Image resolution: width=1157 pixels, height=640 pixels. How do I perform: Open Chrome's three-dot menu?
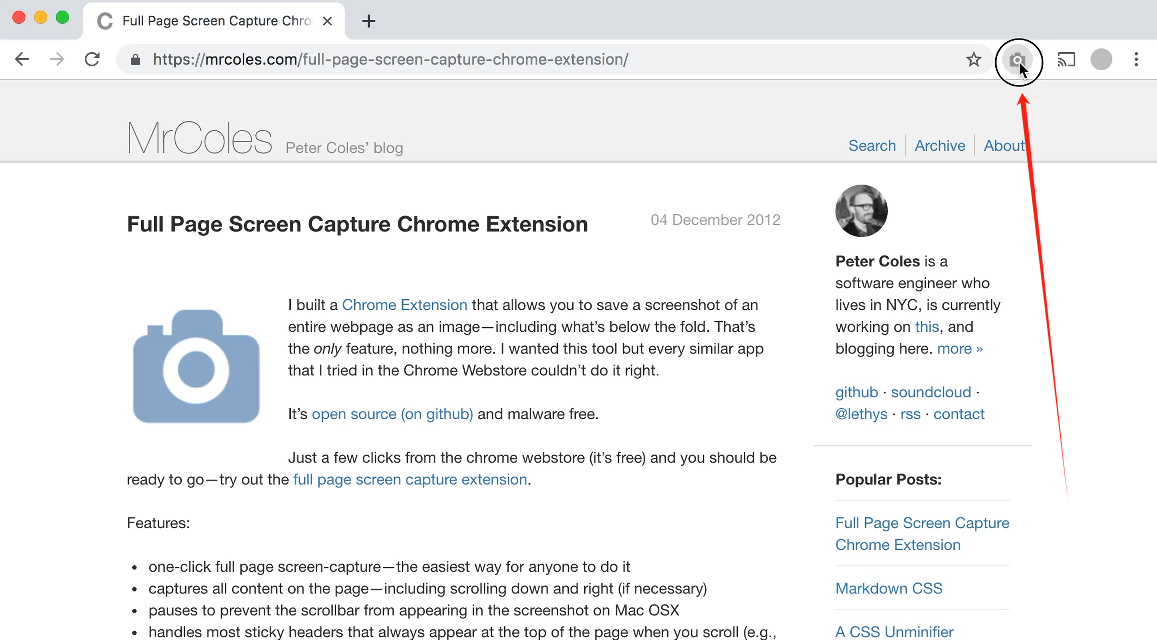[x=1136, y=60]
